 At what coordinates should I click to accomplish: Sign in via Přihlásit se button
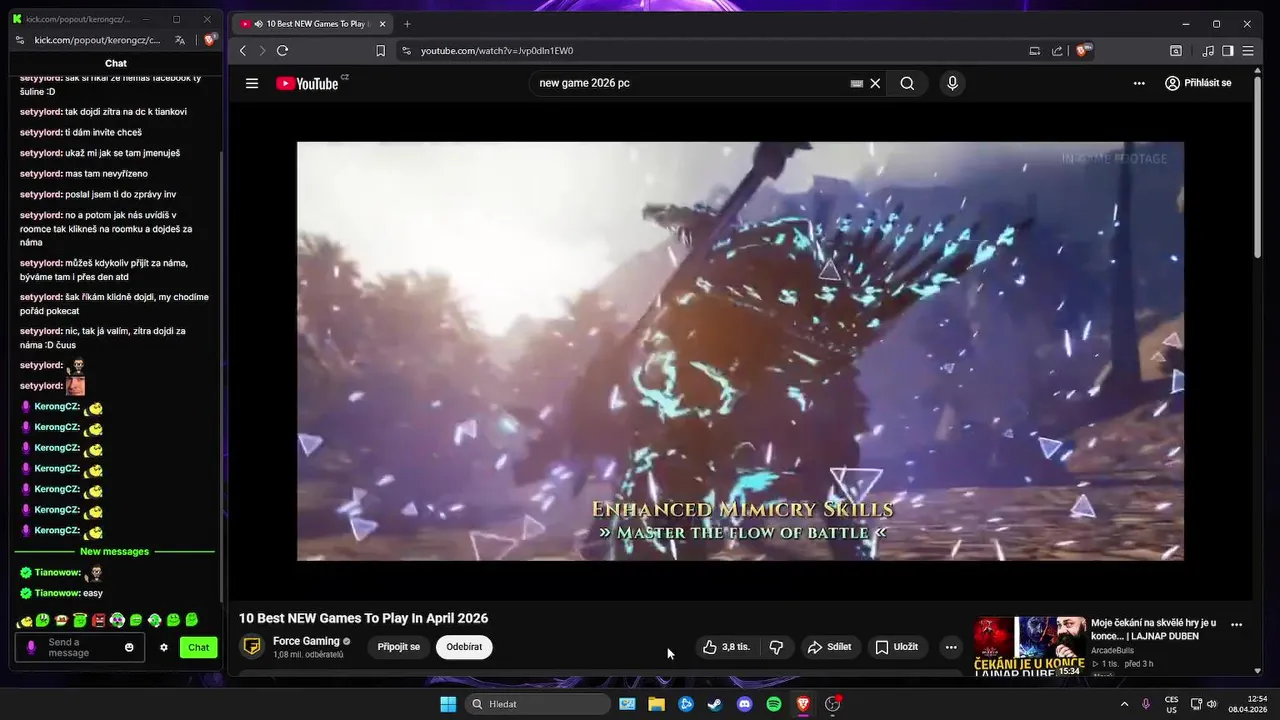[x=1198, y=83]
